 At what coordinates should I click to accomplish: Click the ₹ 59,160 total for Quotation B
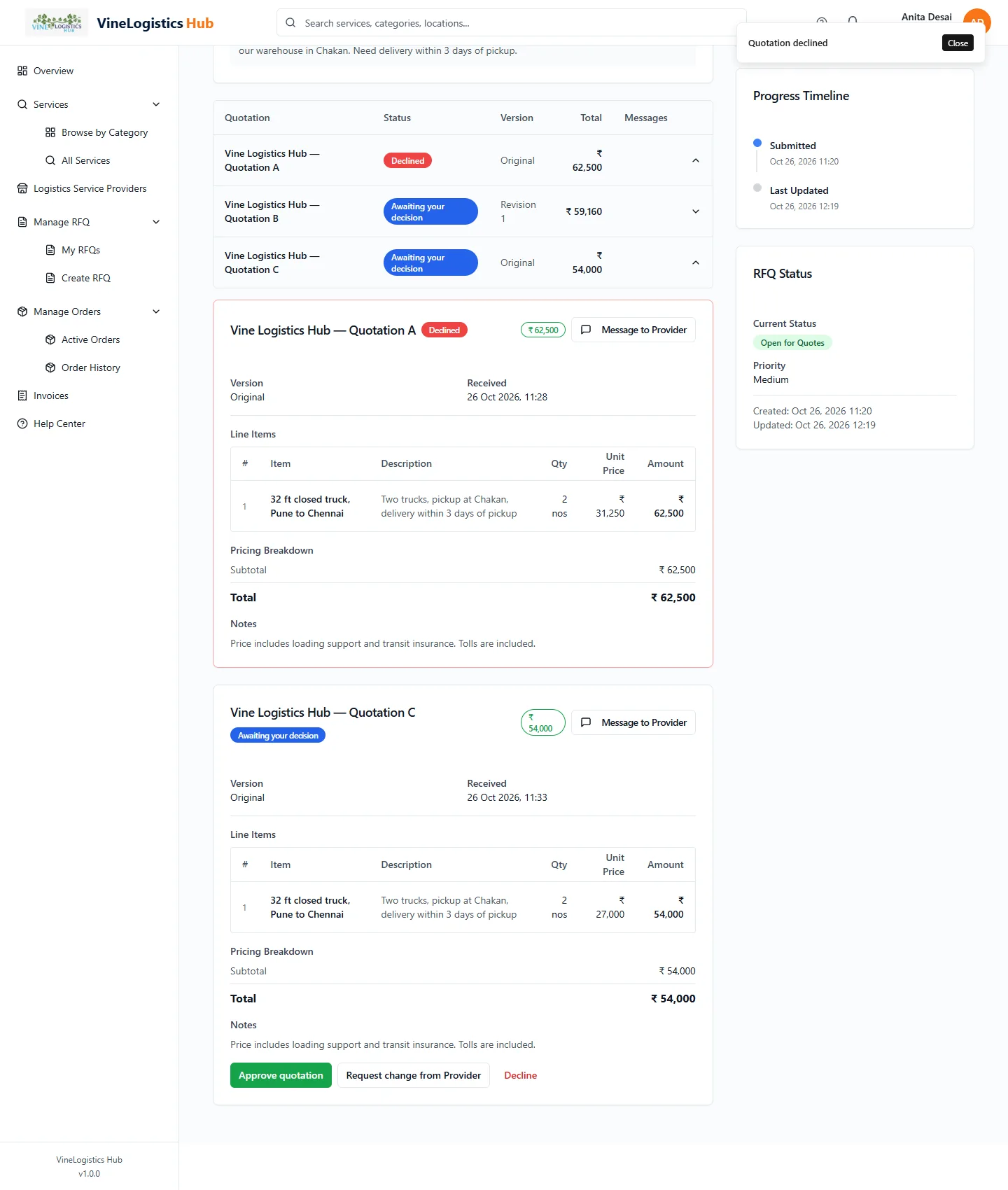tap(584, 211)
